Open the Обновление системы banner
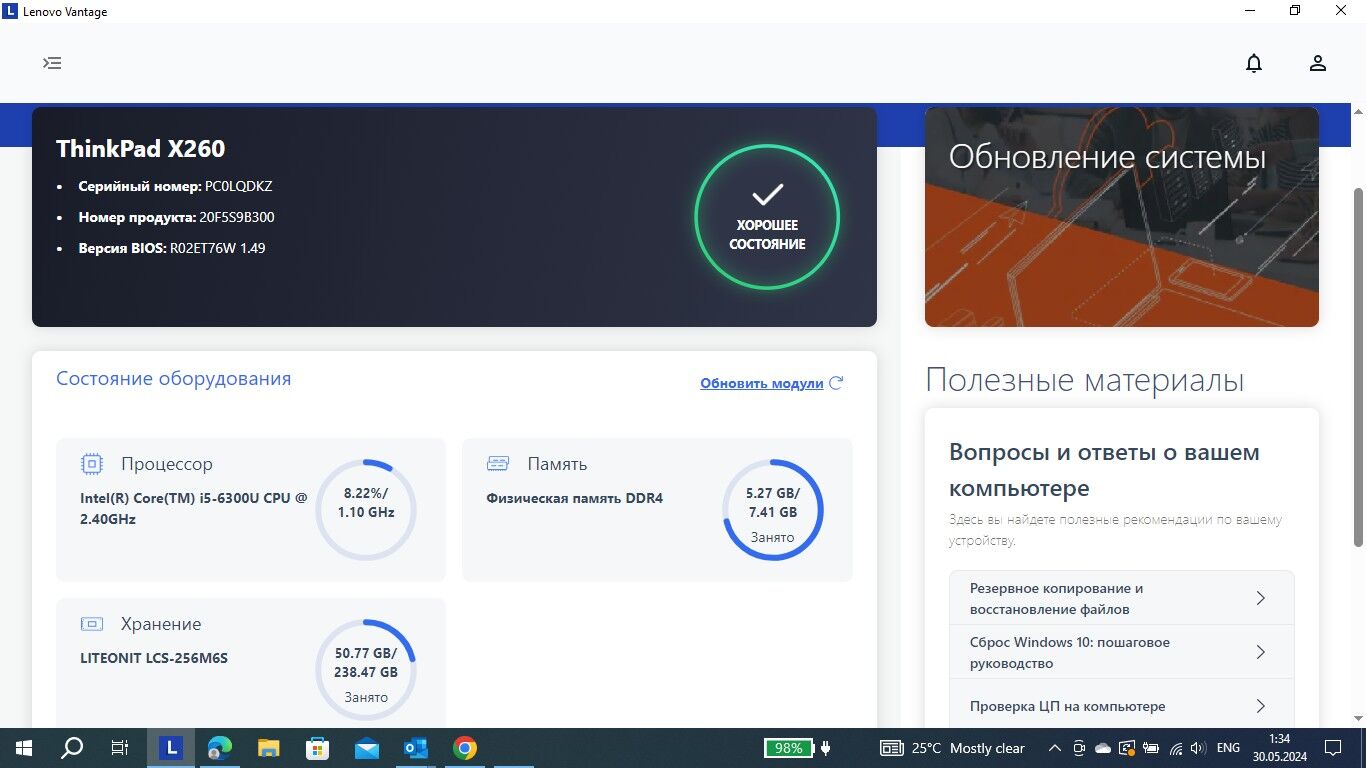This screenshot has width=1366, height=768. pyautogui.click(x=1122, y=217)
